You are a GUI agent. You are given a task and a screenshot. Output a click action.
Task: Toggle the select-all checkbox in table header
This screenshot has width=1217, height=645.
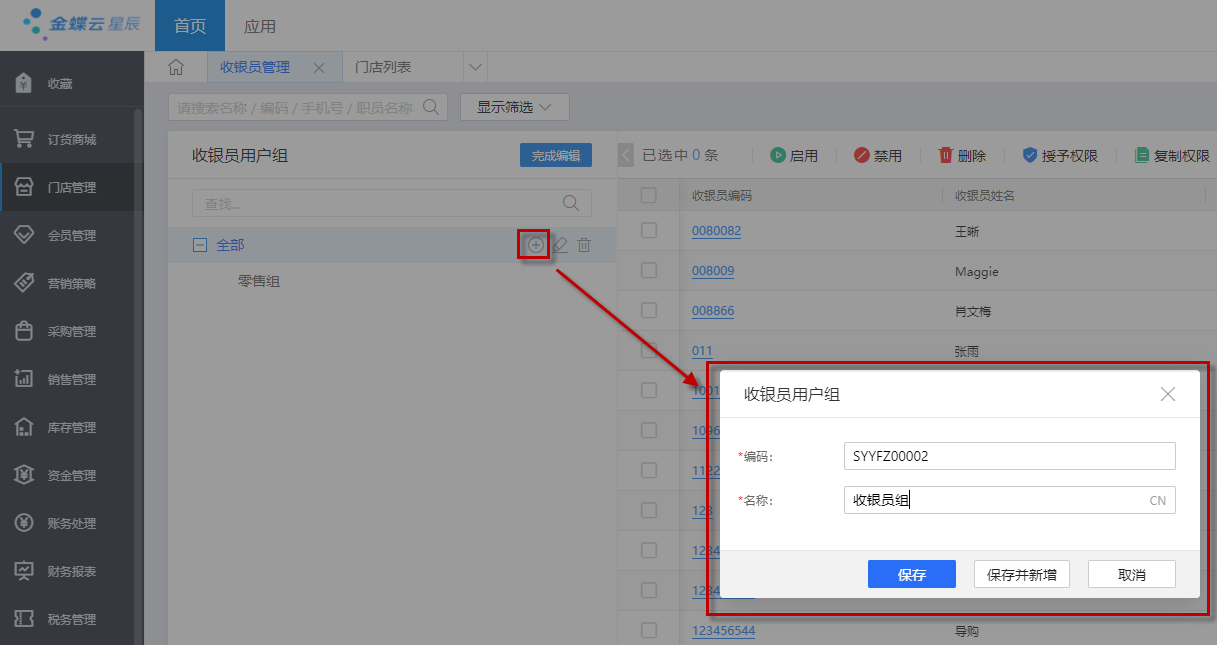point(649,195)
